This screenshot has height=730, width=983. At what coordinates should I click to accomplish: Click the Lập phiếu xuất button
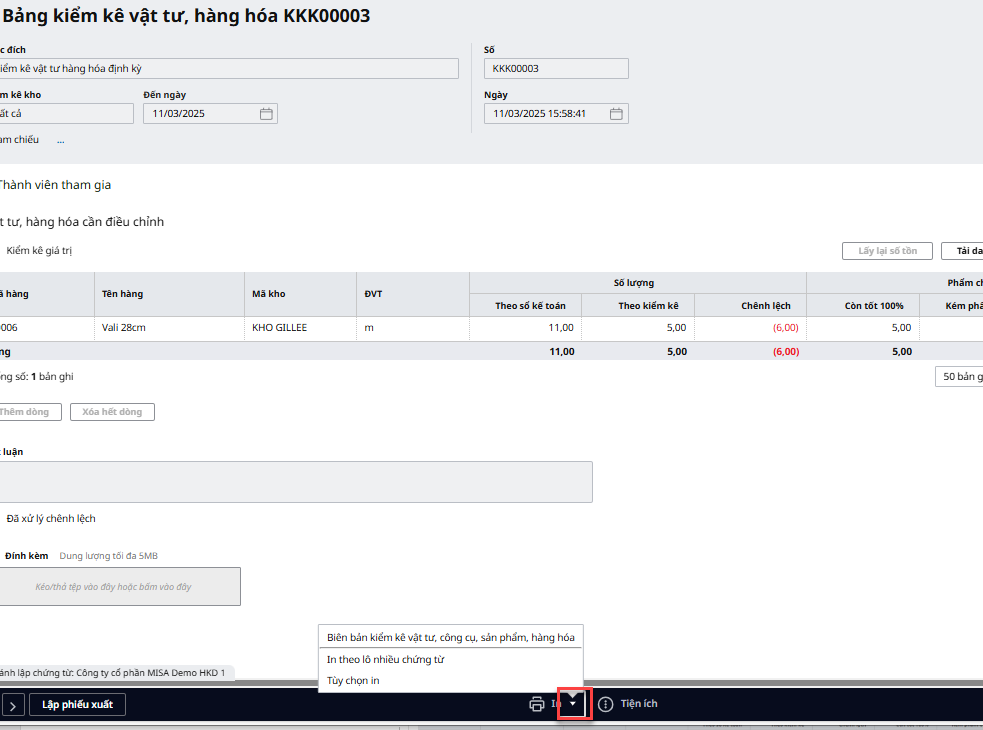(77, 705)
